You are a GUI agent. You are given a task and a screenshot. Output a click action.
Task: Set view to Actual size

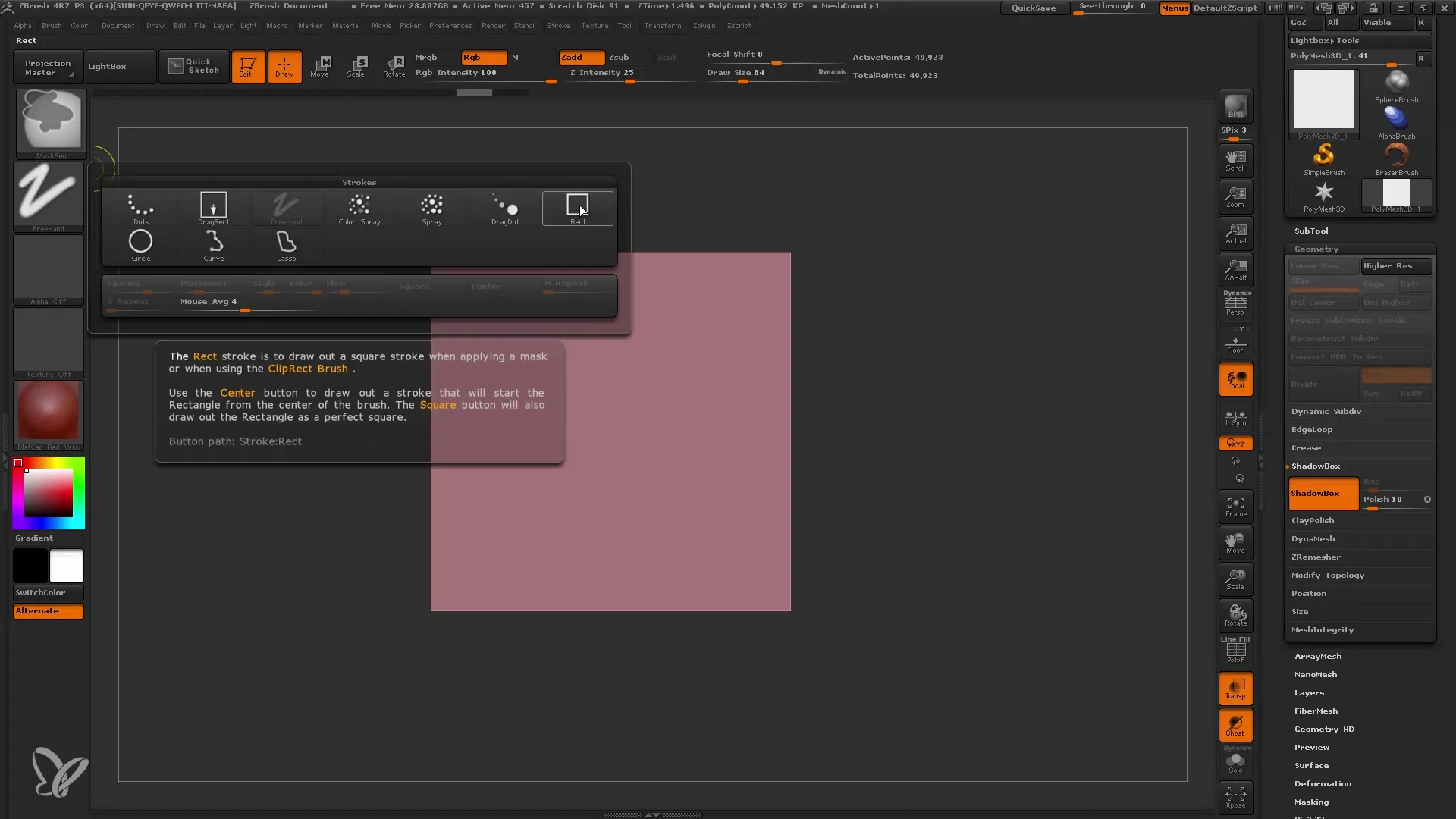[x=1235, y=234]
